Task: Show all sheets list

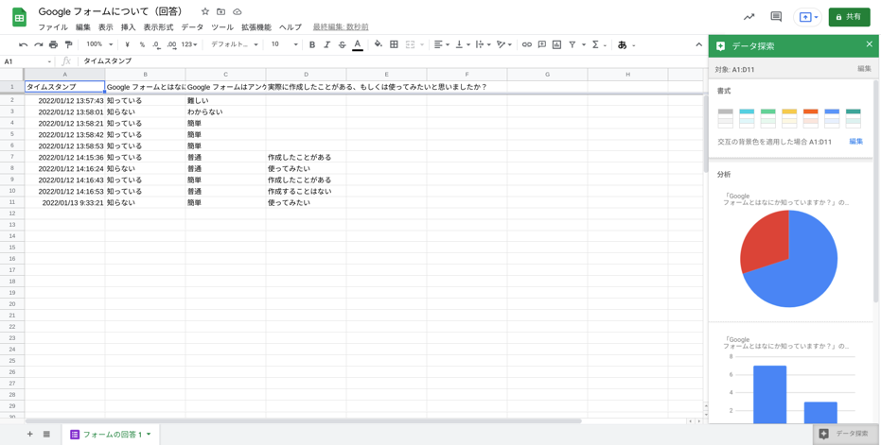Action: click(x=47, y=434)
